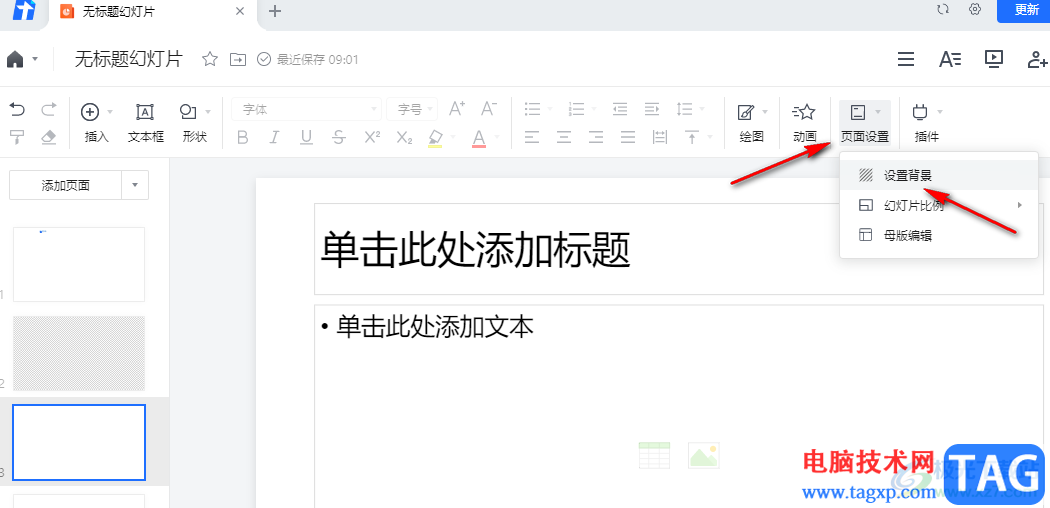Click the document title 无标题幻灯片

click(x=128, y=59)
